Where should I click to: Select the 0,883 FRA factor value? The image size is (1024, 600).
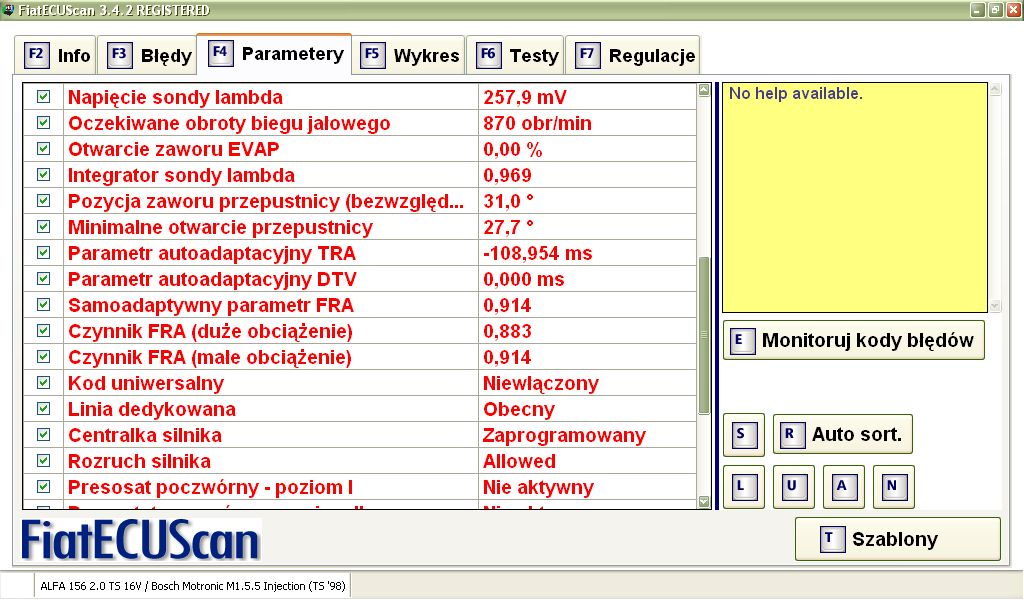[x=588, y=331]
